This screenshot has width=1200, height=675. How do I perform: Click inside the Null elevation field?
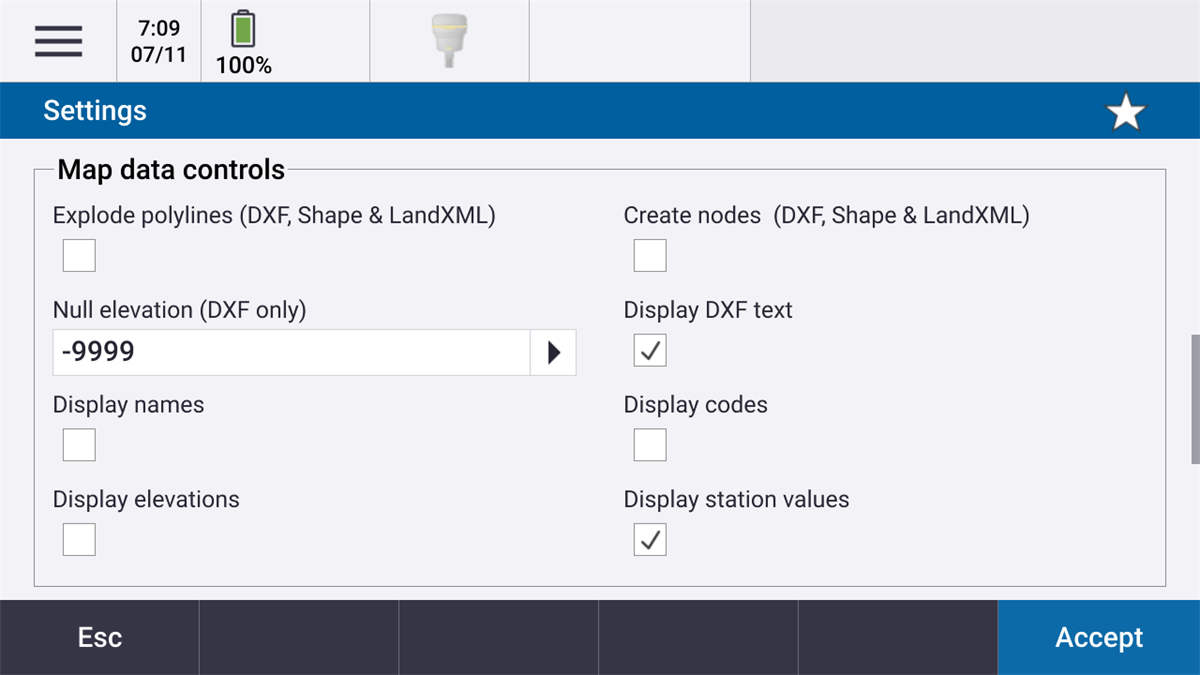pyautogui.click(x=290, y=352)
